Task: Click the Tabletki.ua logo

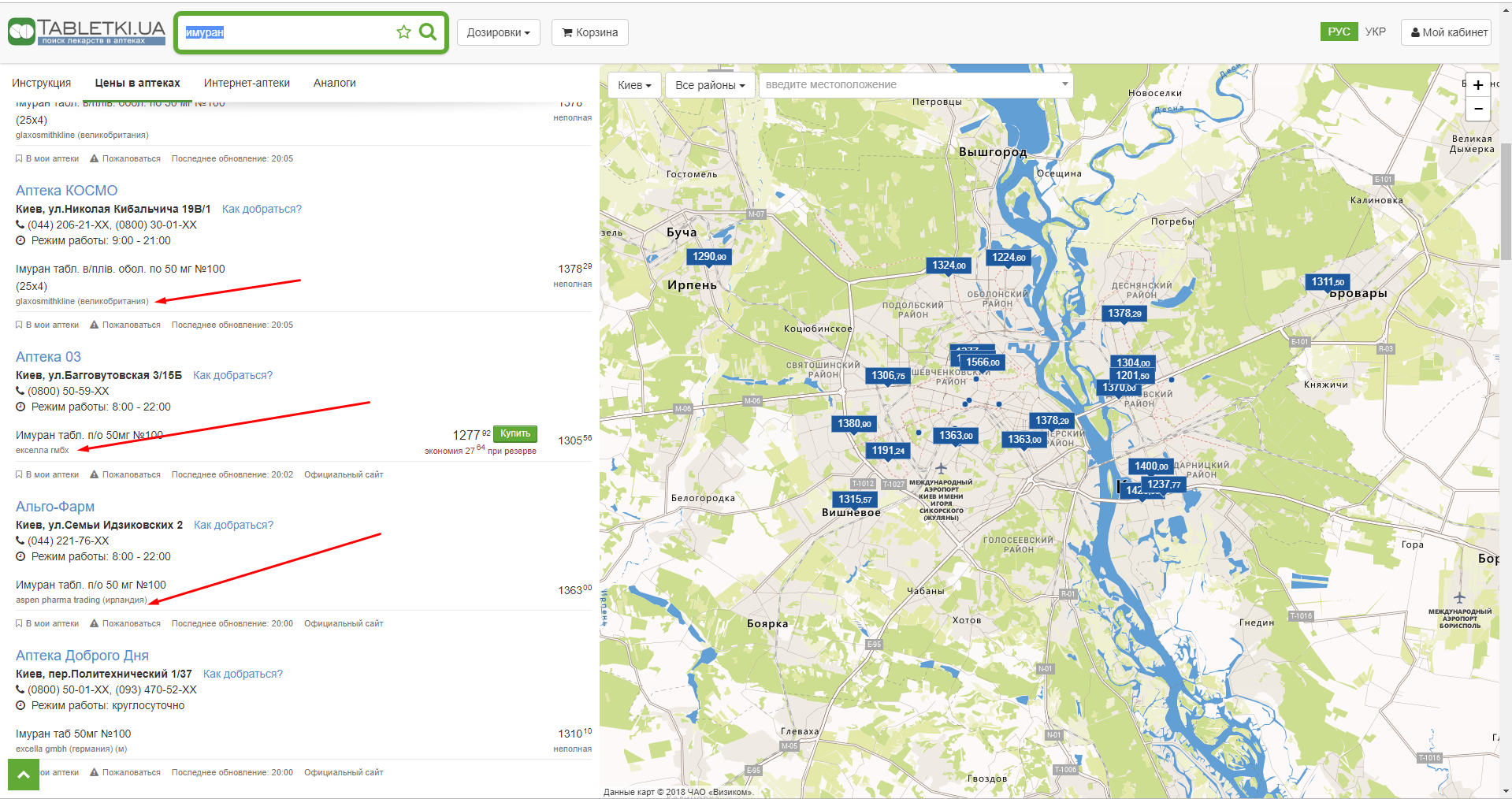Action: pos(87,32)
